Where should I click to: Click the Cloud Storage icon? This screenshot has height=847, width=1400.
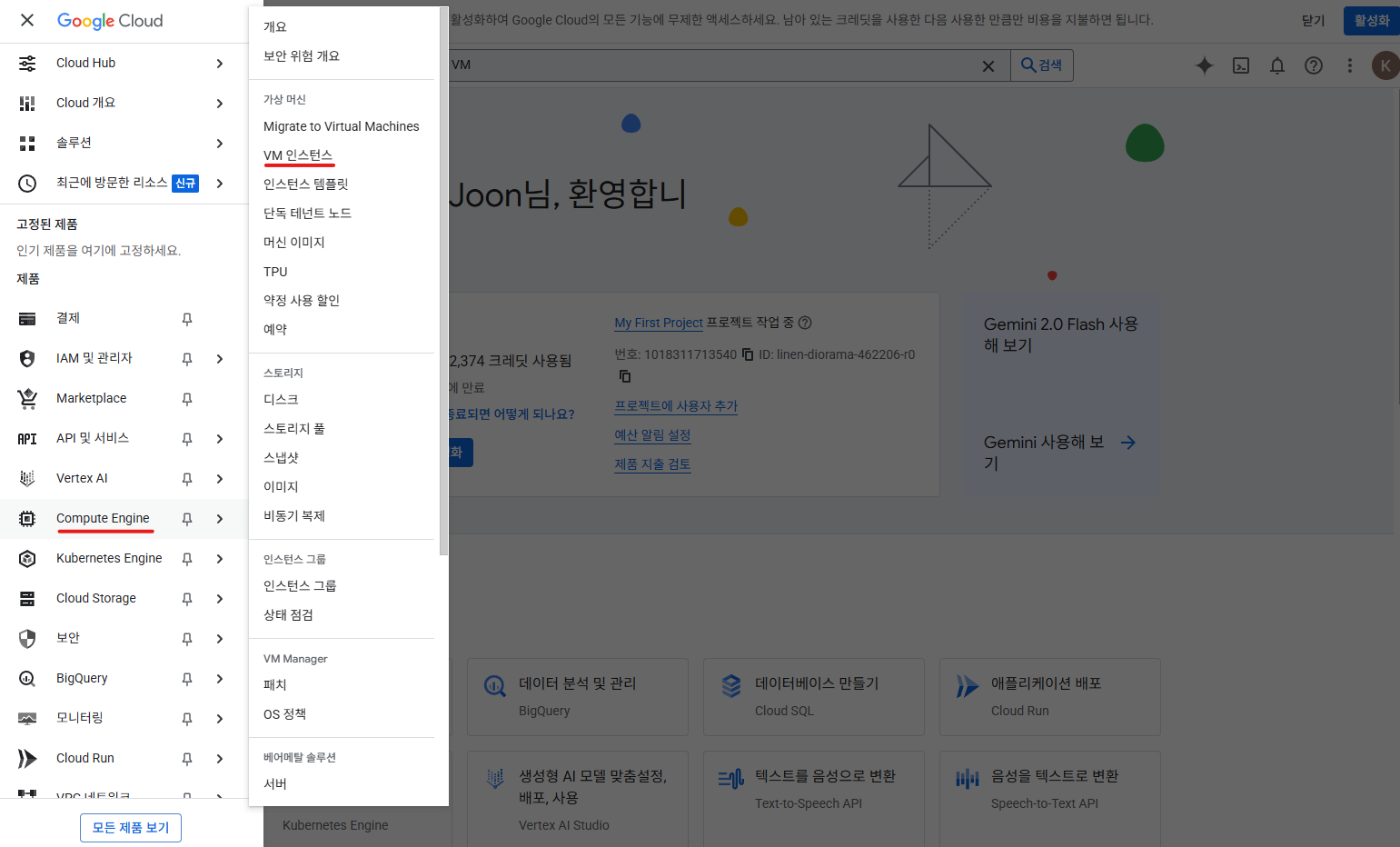coord(27,599)
